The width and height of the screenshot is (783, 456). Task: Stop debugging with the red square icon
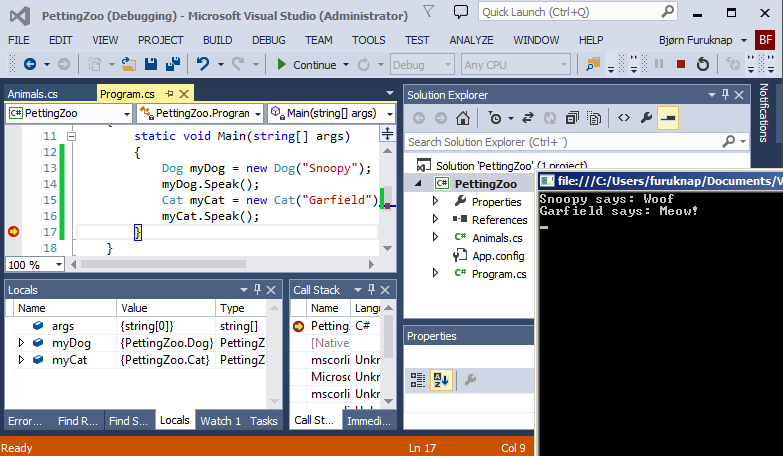(x=680, y=64)
